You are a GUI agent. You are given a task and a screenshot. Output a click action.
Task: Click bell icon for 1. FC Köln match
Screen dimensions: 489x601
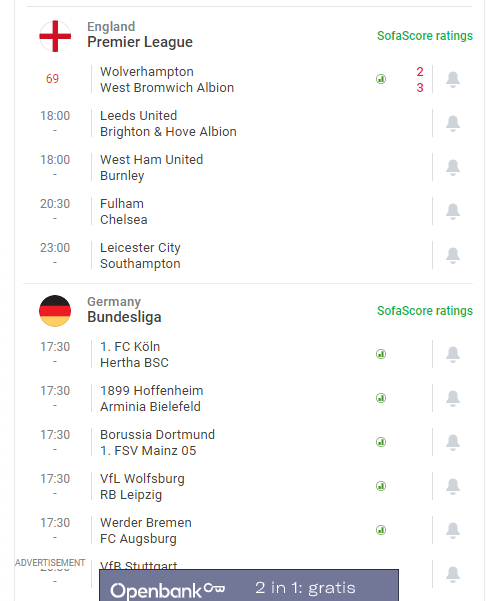pyautogui.click(x=453, y=355)
